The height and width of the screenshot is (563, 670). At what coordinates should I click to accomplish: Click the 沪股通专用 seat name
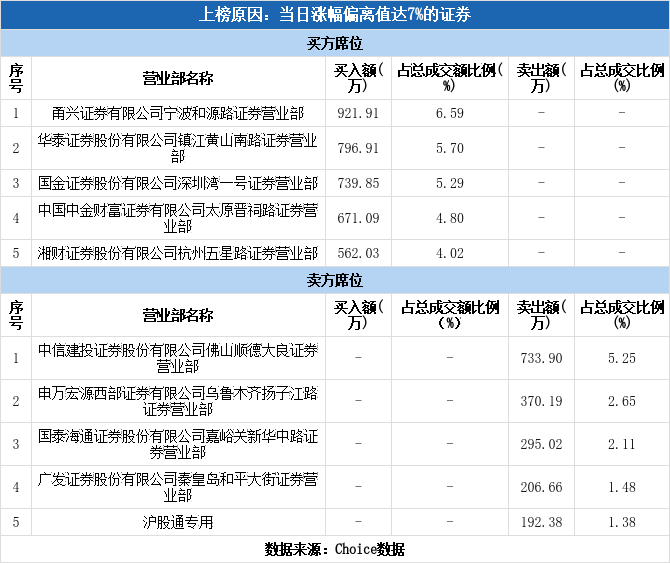(x=178, y=522)
